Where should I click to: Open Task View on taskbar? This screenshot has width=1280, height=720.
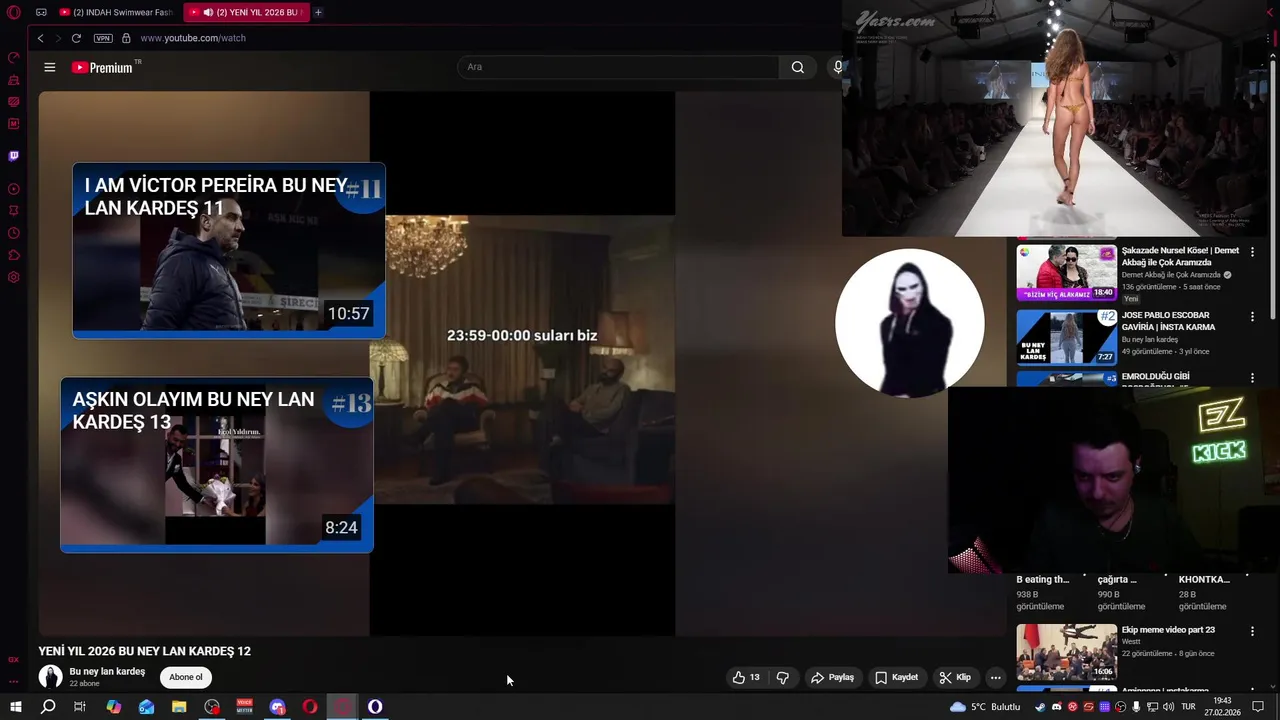point(80,707)
